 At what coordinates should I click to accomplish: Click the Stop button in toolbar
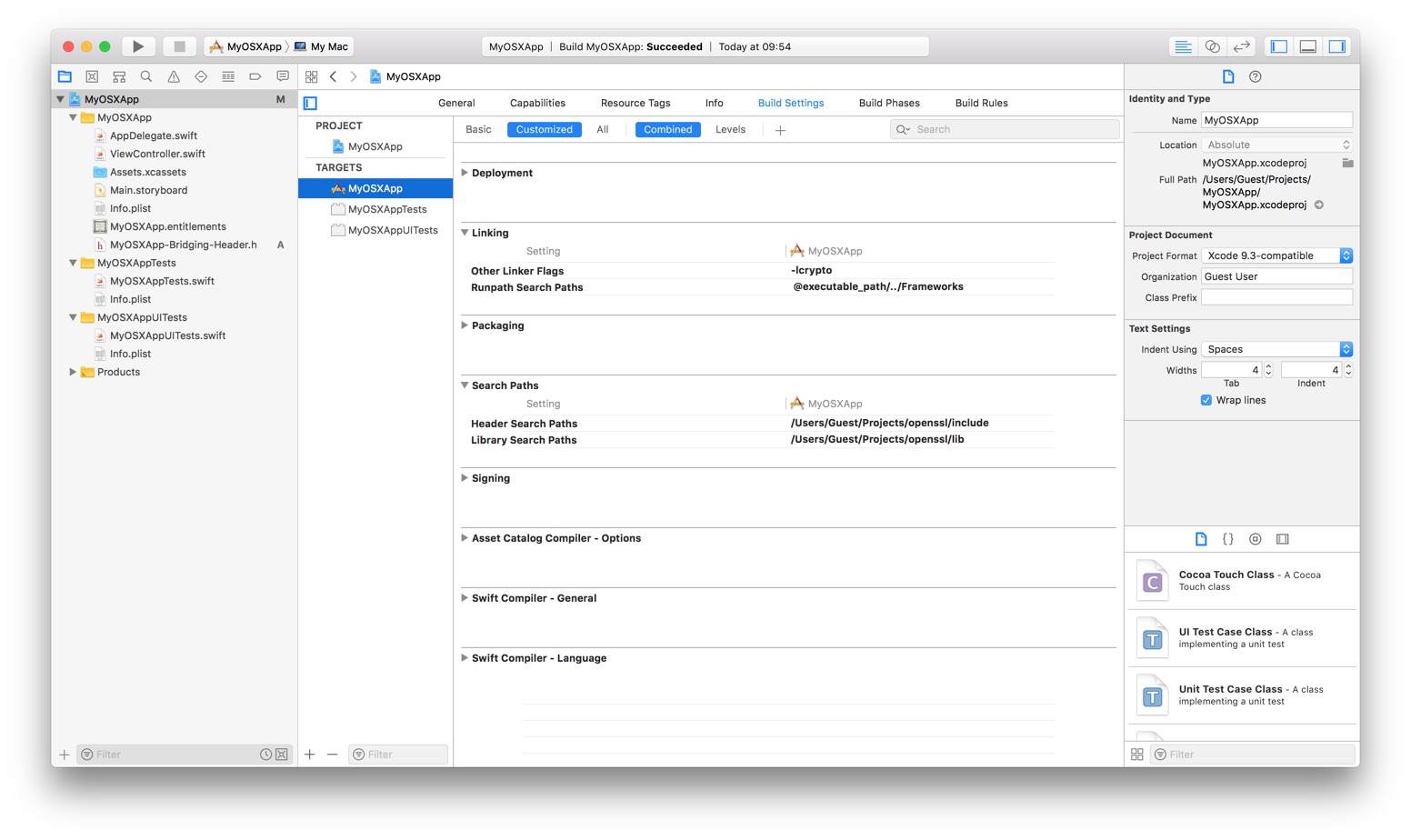[179, 46]
